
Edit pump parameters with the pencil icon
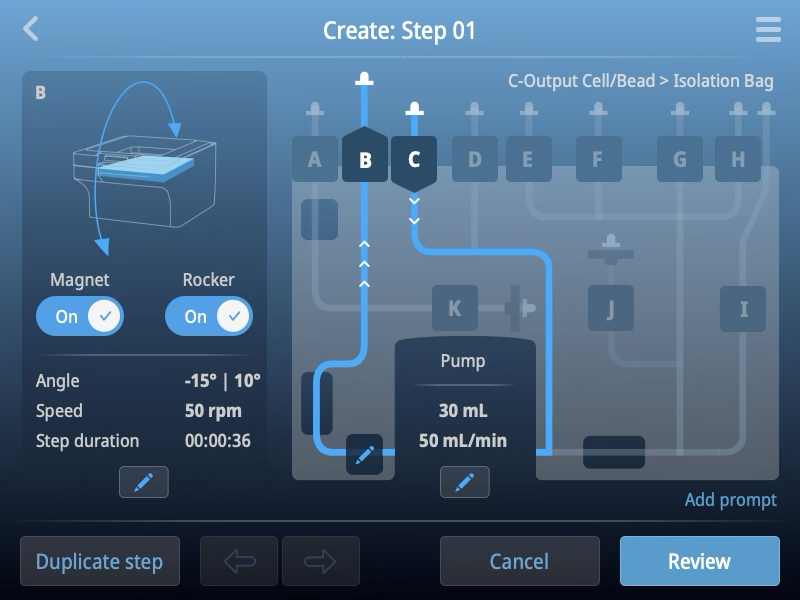465,482
